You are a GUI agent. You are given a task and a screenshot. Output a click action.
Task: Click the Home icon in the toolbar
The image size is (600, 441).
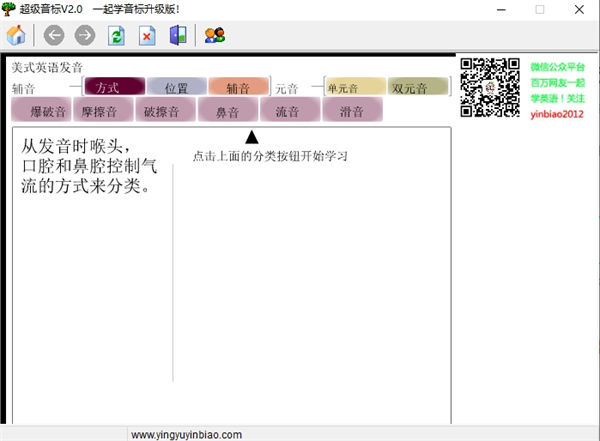(x=16, y=35)
